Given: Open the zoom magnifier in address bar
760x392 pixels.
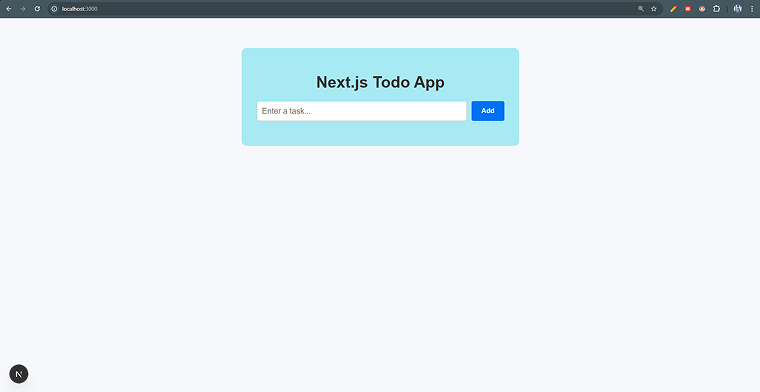Looking at the screenshot, I should (x=641, y=9).
